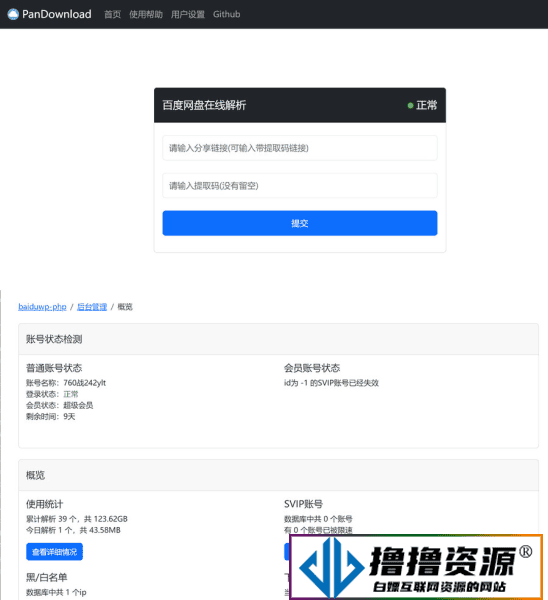548x600 pixels.
Task: Click the 普通账号状态 heading
Action: point(54,368)
